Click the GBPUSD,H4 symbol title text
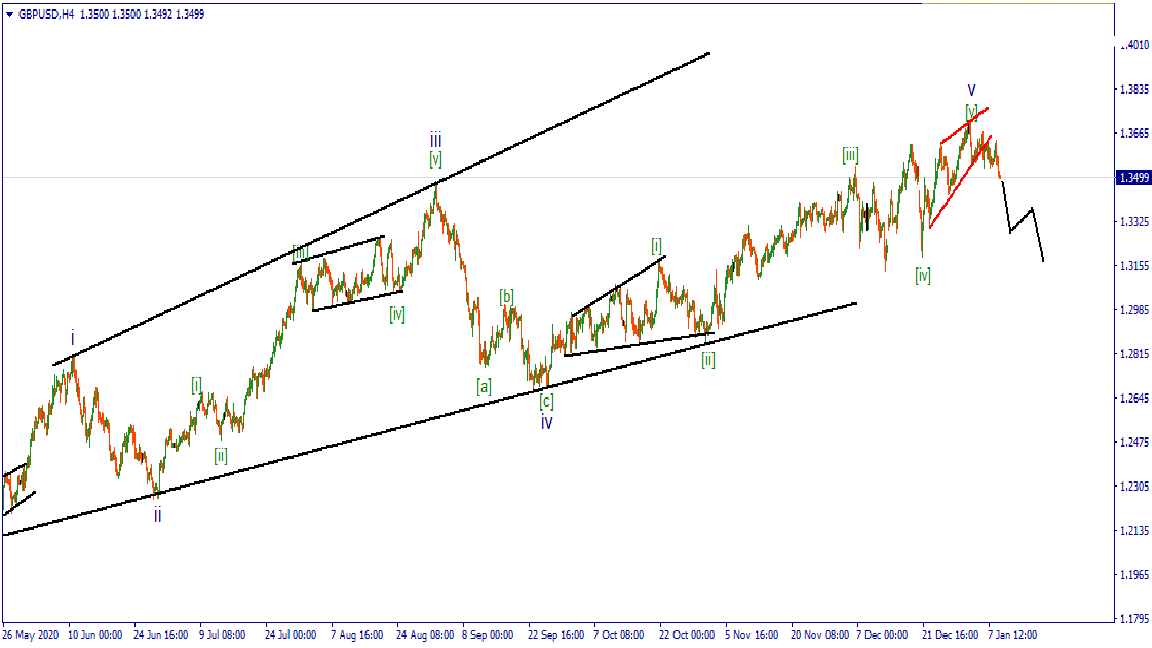 point(46,15)
